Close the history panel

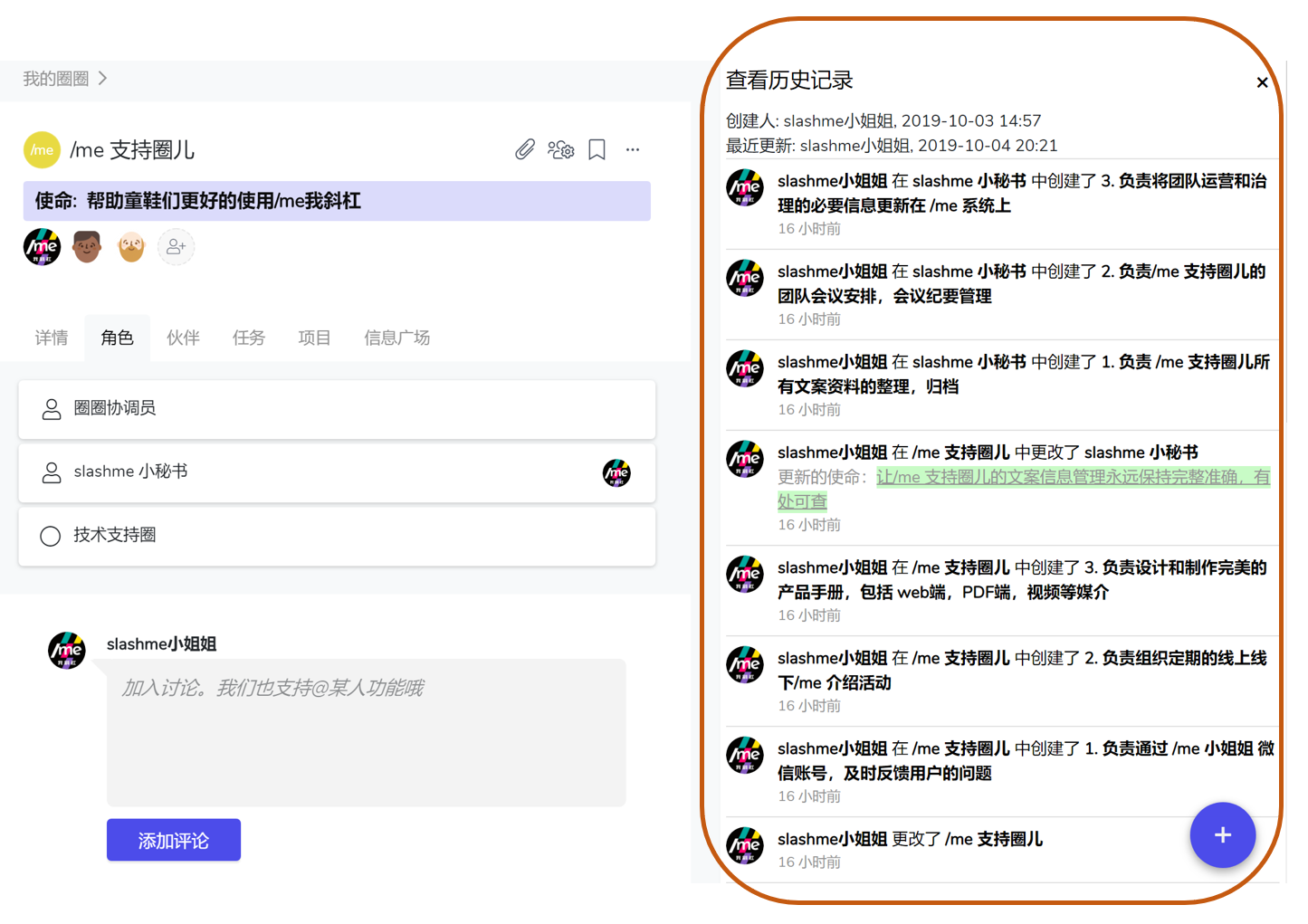(x=1262, y=82)
